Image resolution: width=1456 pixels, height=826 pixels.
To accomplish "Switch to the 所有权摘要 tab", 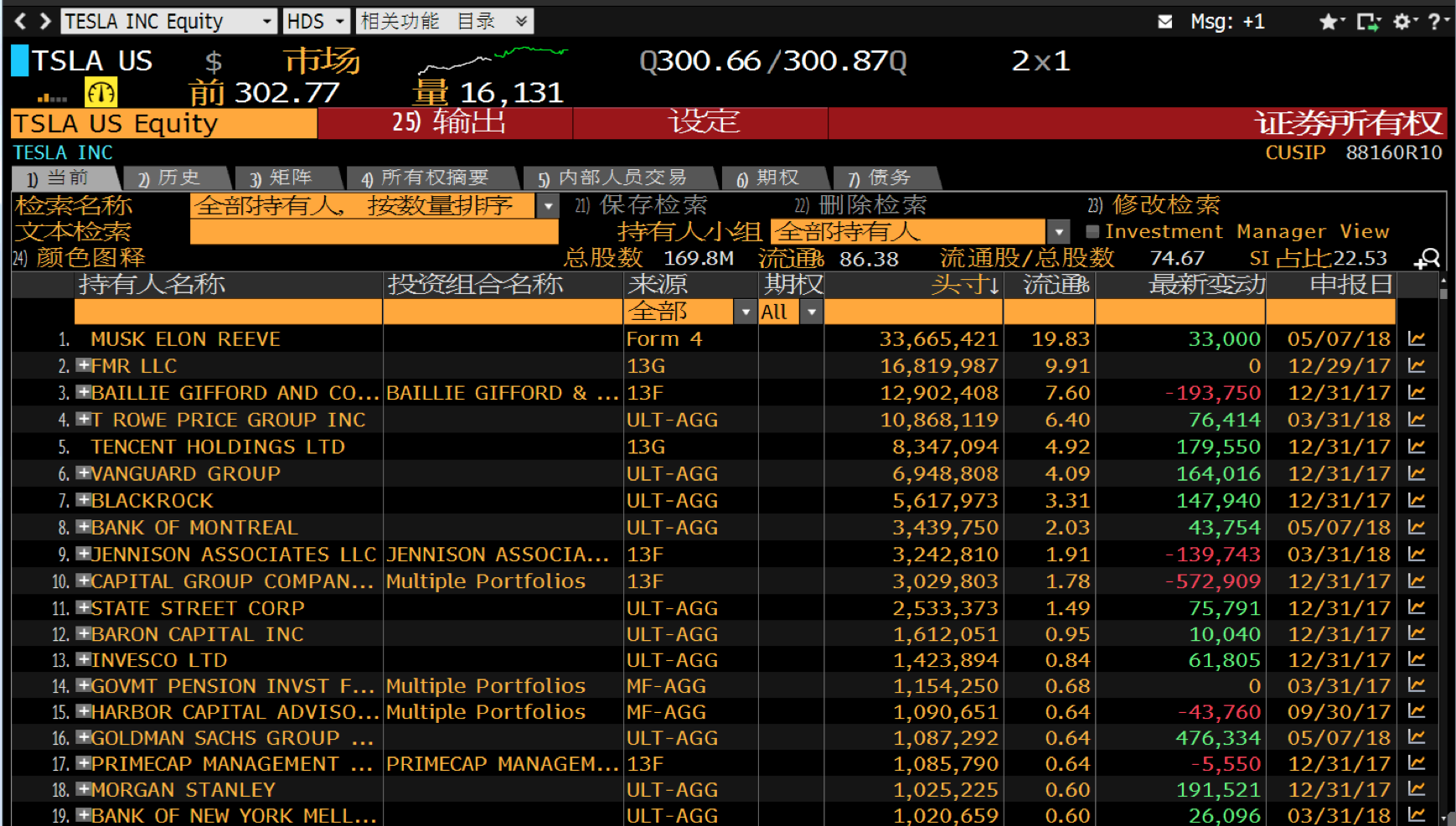I will pyautogui.click(x=431, y=178).
